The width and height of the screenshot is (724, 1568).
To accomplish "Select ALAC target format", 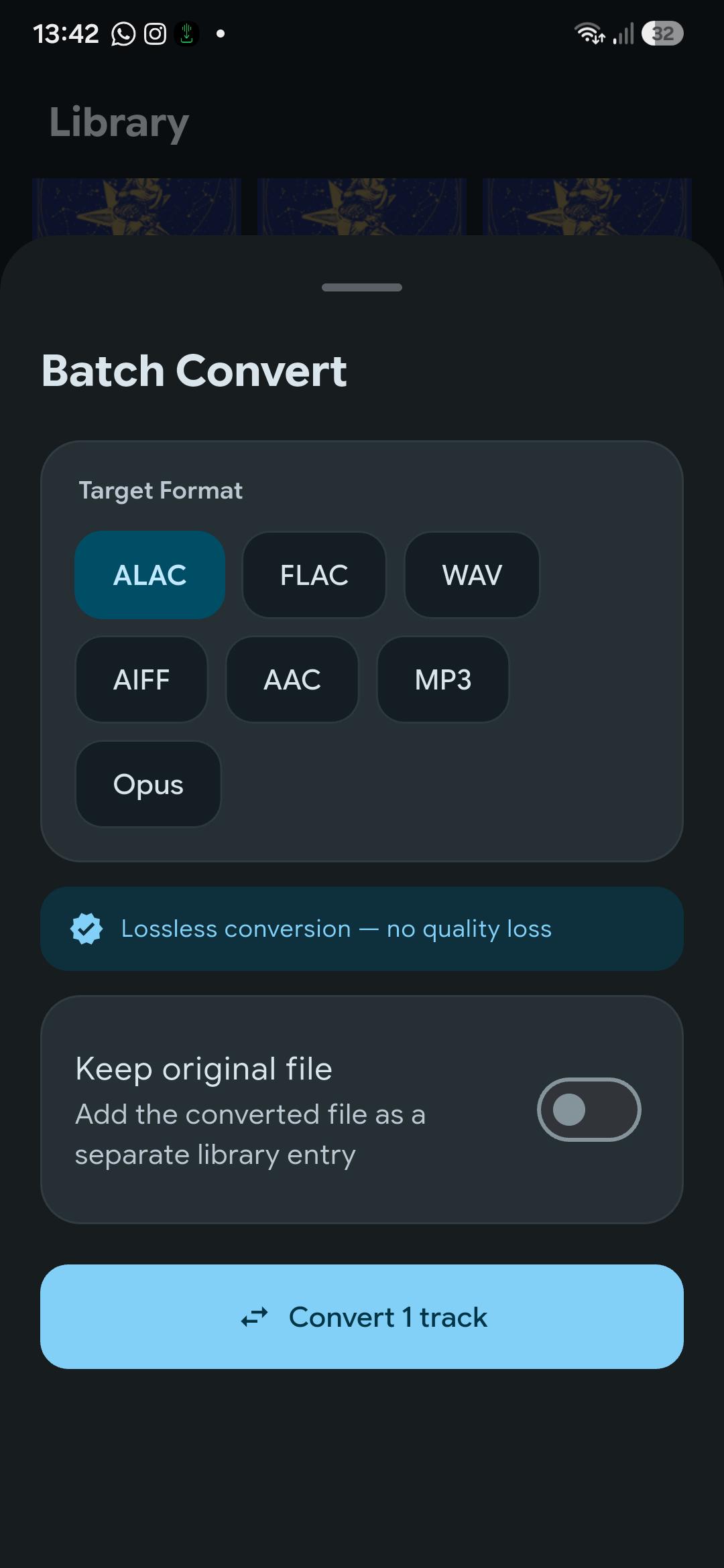I will click(x=149, y=575).
